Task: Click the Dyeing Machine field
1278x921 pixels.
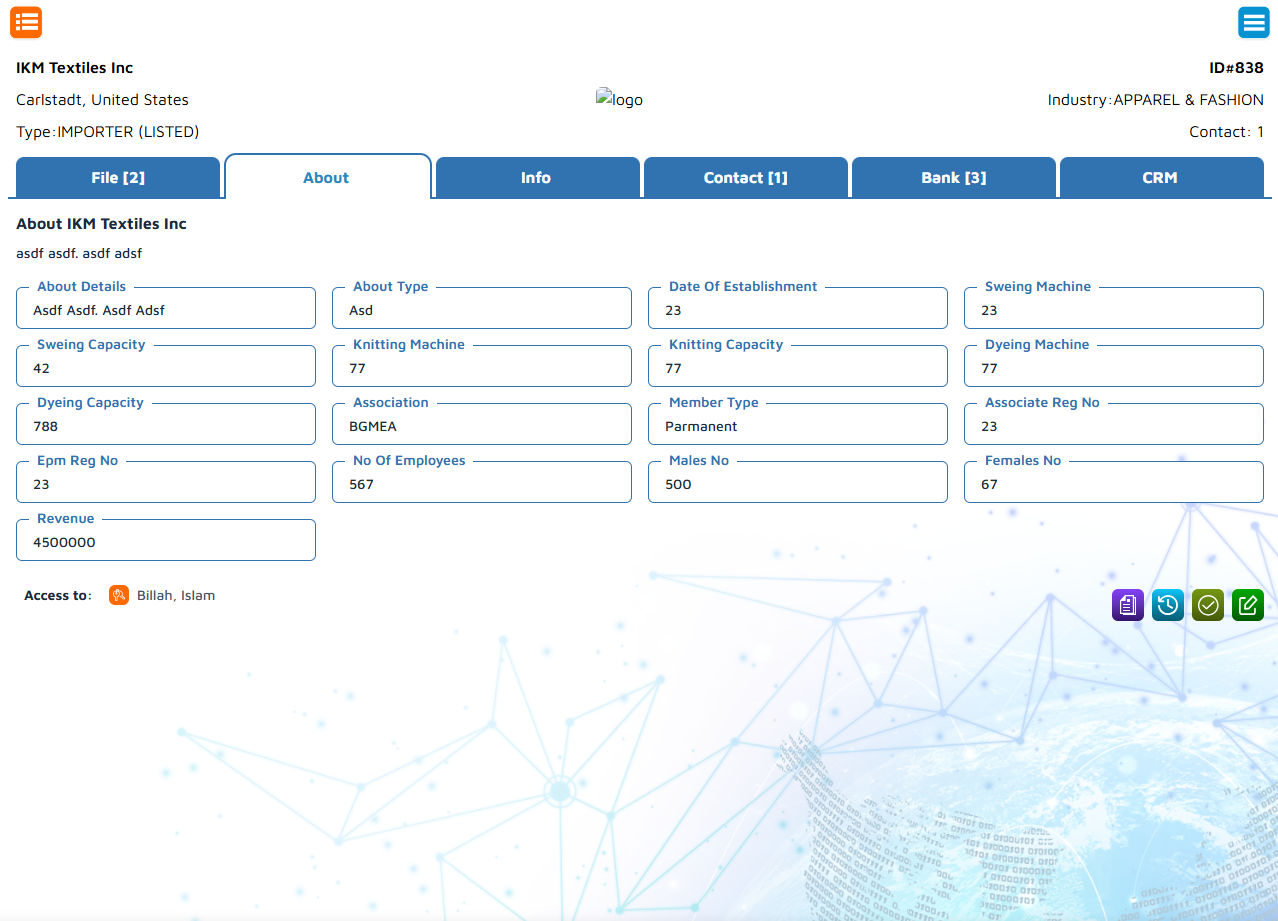Action: click(x=1114, y=366)
